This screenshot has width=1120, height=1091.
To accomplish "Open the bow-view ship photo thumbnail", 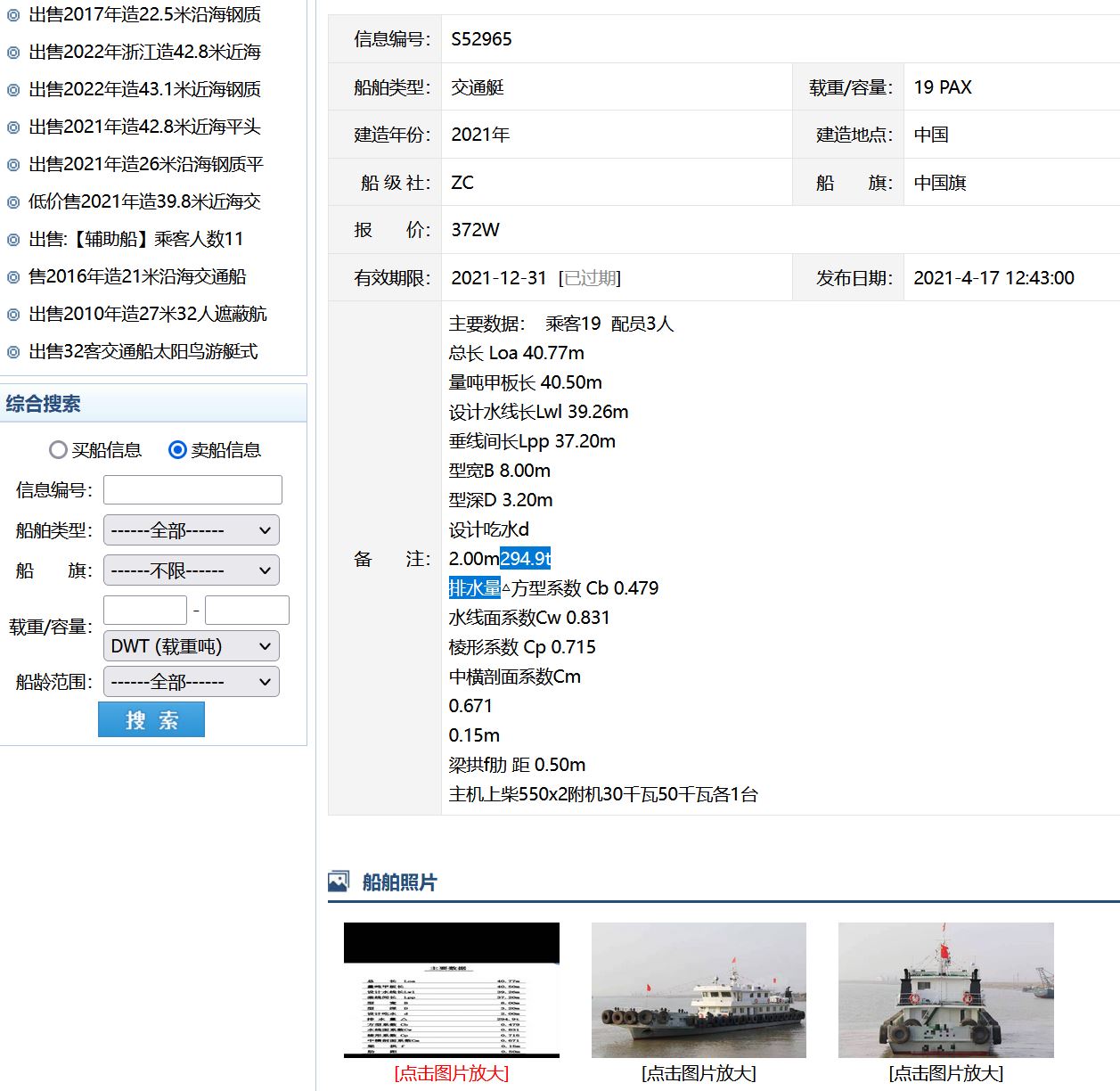I will (x=945, y=990).
